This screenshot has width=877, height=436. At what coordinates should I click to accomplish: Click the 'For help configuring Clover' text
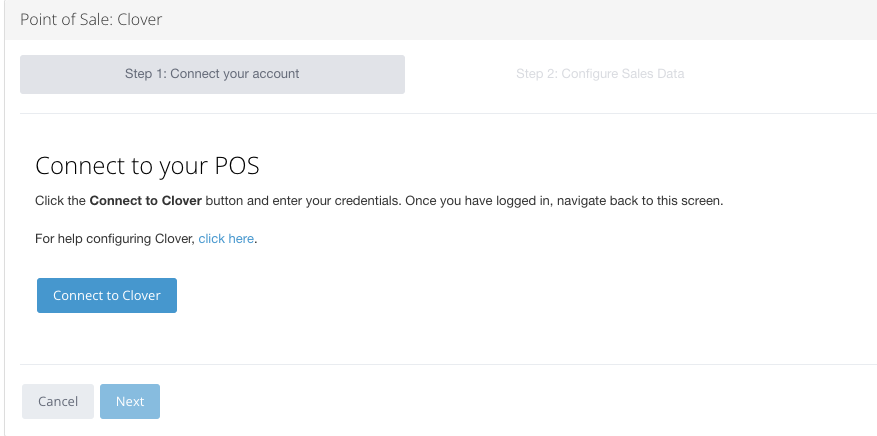coord(115,239)
